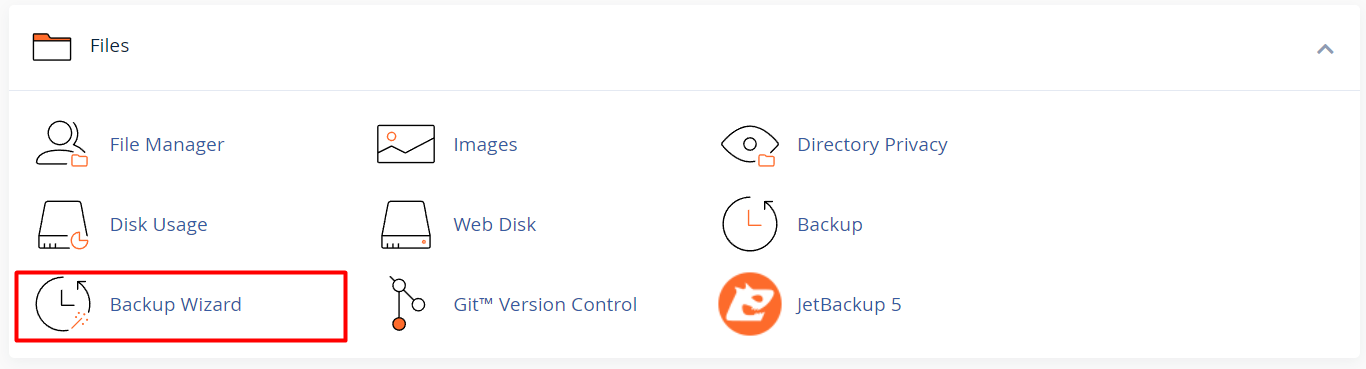1366x369 pixels.
Task: Open the File Manager text link
Action: pos(167,145)
